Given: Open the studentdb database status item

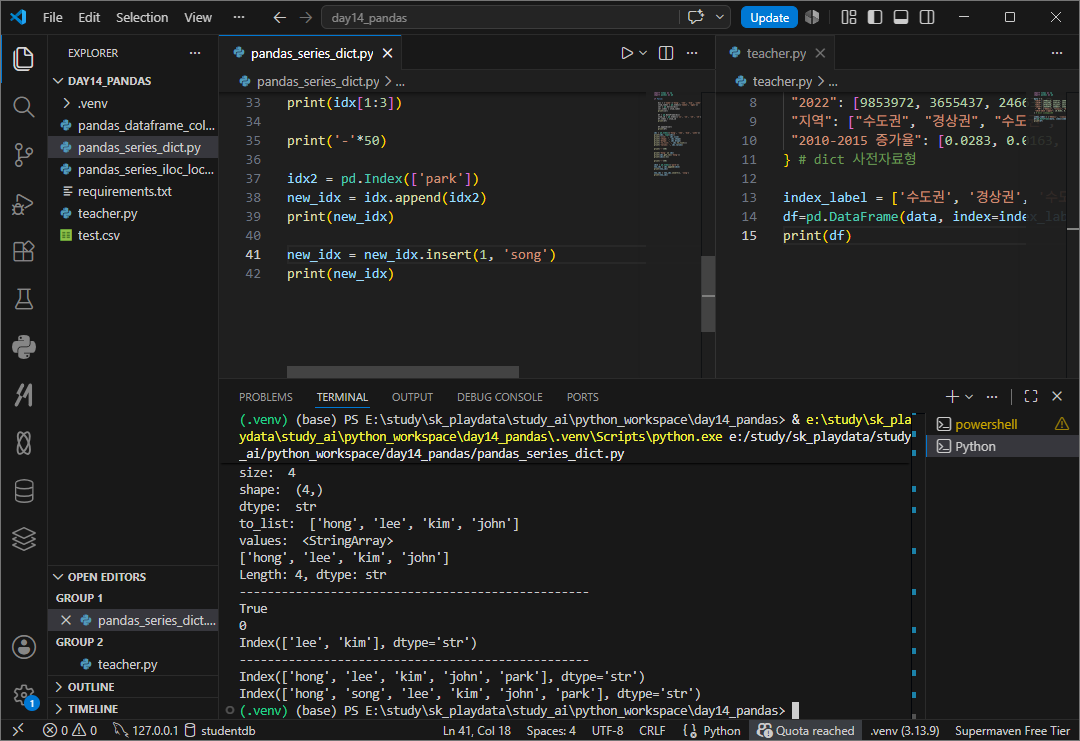Looking at the screenshot, I should point(220,730).
